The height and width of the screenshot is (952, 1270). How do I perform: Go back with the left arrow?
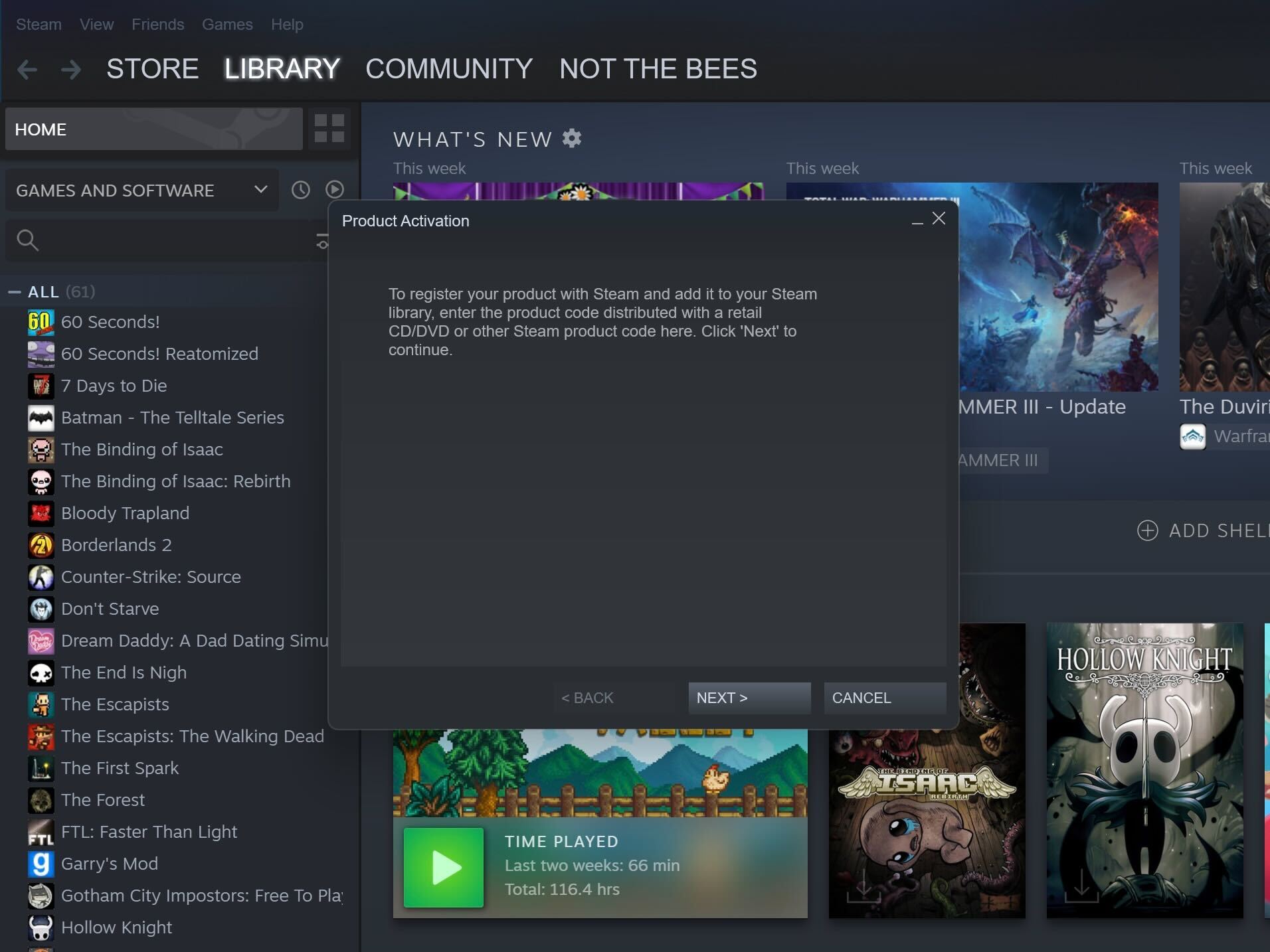(27, 69)
